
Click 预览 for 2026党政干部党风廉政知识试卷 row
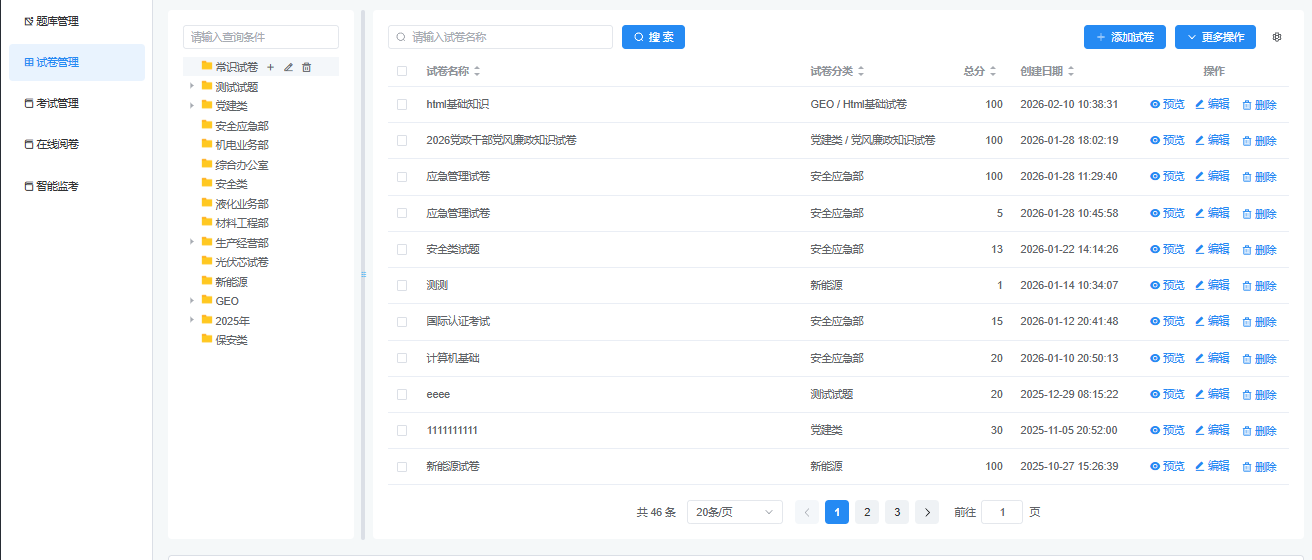tap(1167, 140)
